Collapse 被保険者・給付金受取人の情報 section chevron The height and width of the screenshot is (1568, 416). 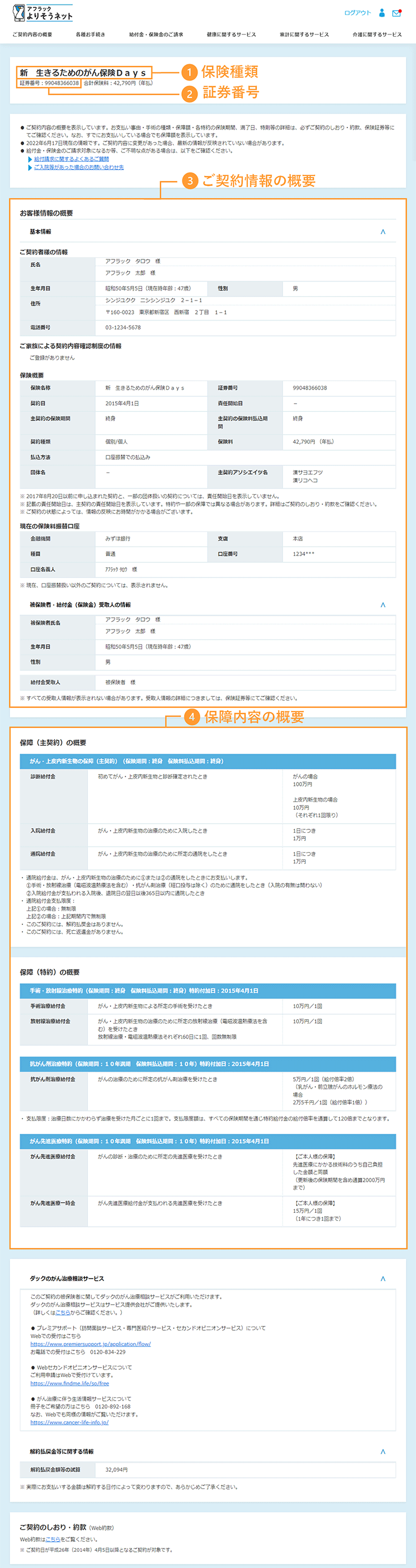tap(383, 605)
